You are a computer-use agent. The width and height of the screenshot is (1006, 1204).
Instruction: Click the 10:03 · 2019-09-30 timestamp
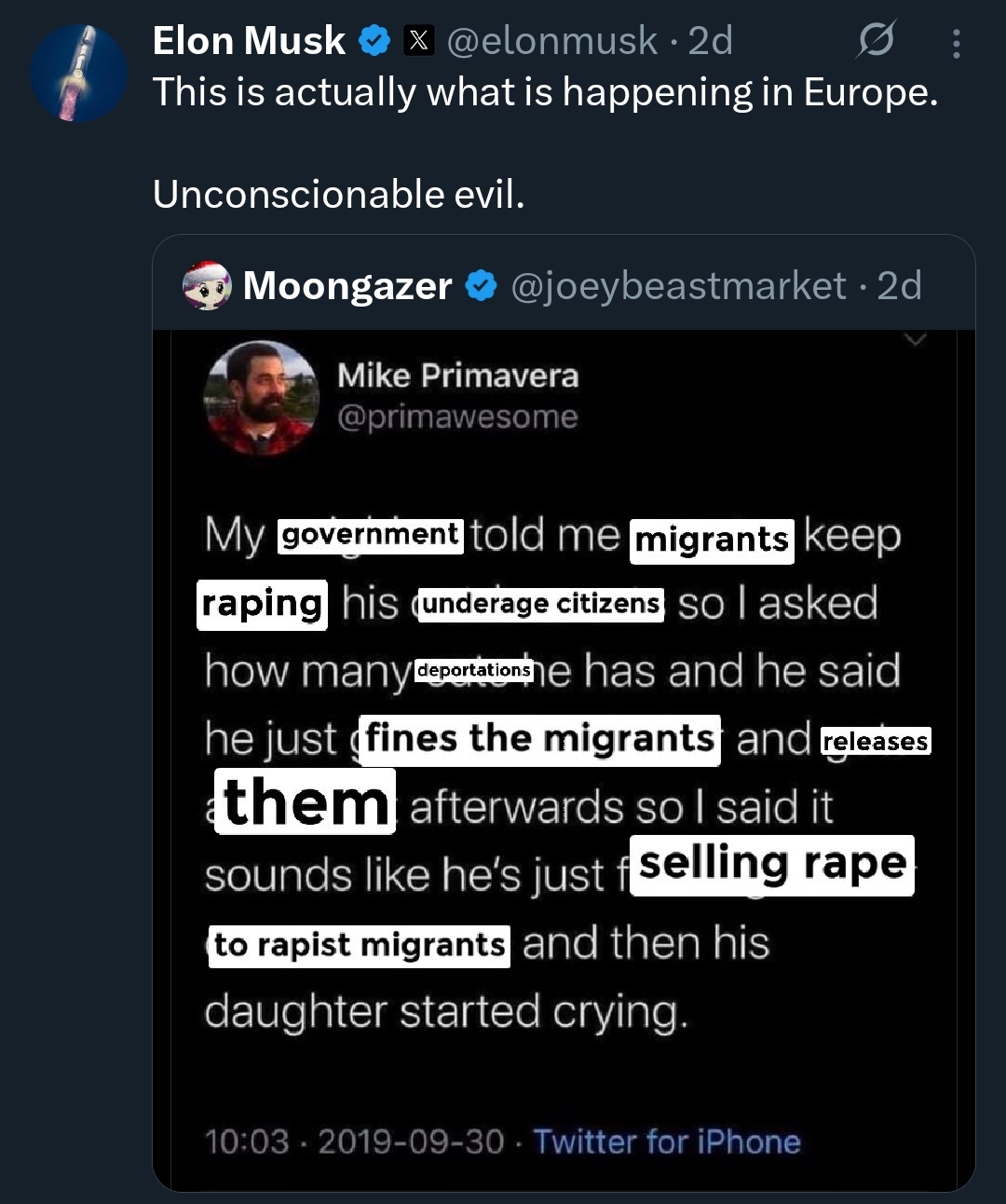354,1142
